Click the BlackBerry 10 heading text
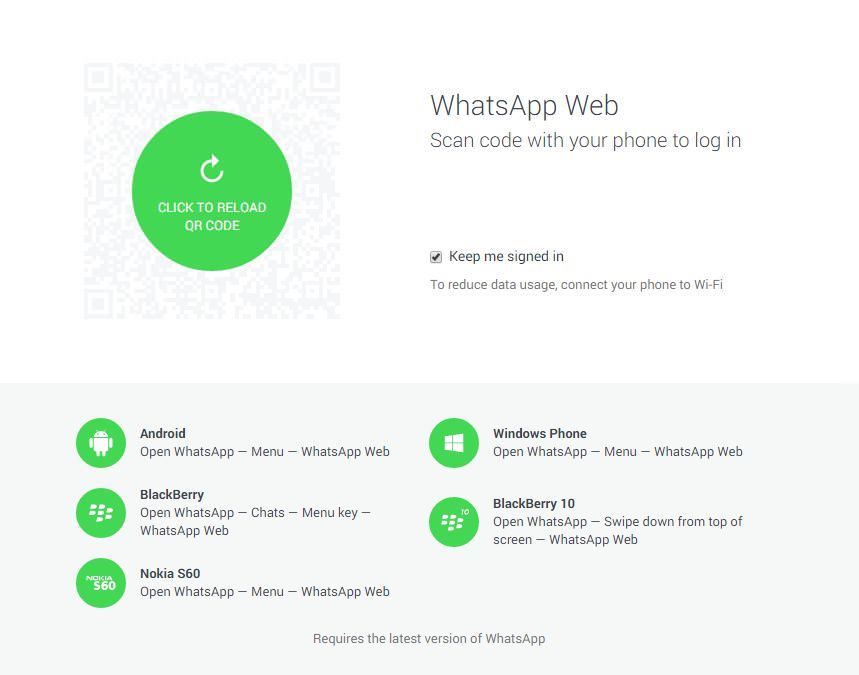This screenshot has width=859, height=675. coord(534,504)
